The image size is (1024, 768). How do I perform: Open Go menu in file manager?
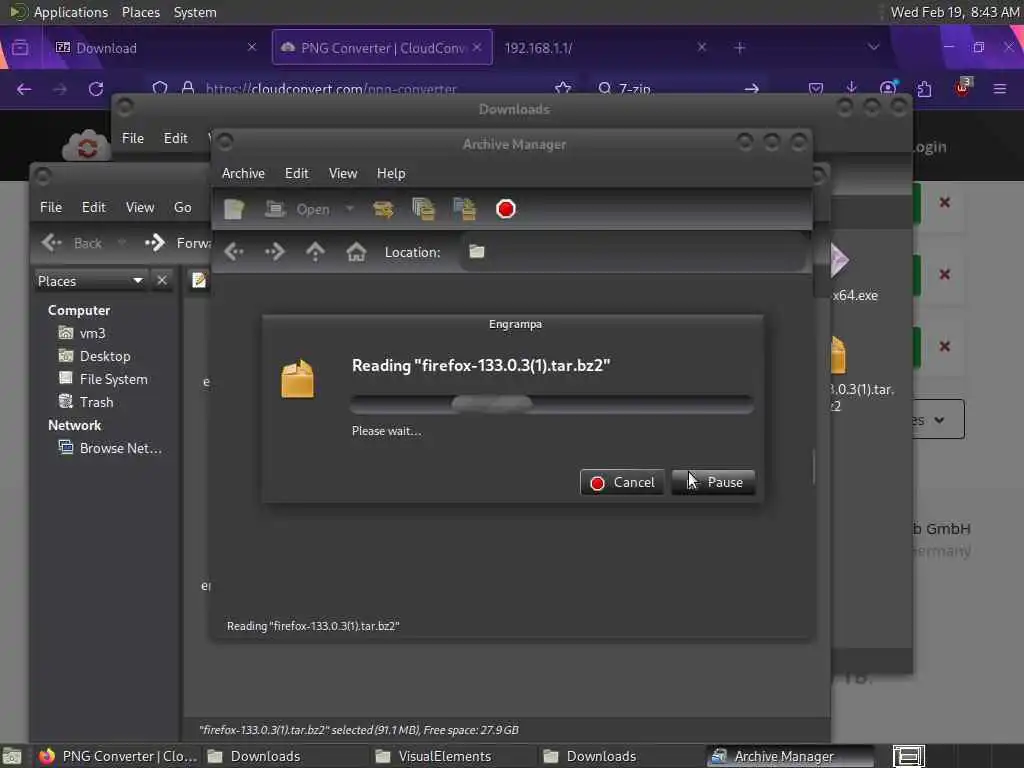pos(182,208)
